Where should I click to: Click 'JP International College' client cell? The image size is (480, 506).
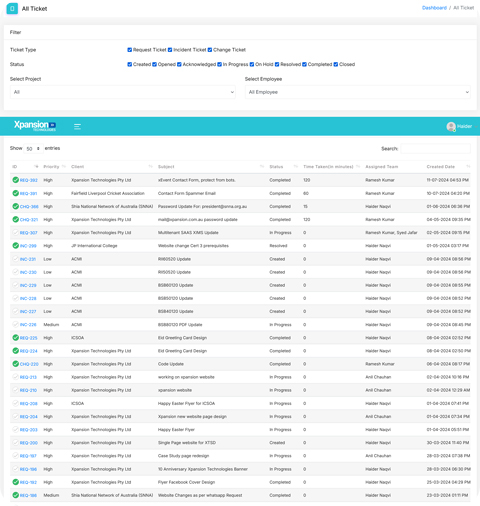click(x=94, y=246)
